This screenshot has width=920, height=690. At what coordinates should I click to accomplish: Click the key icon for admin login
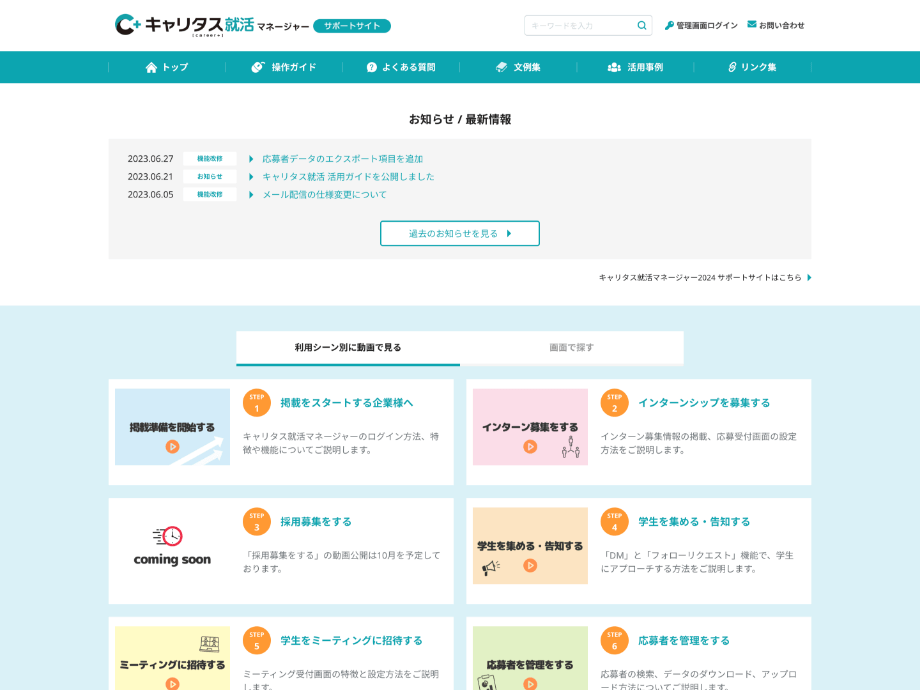669,25
